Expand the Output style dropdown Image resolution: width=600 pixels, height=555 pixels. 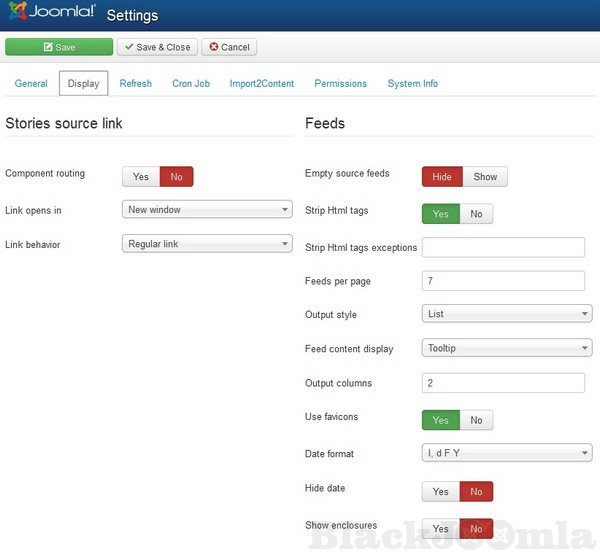[507, 314]
